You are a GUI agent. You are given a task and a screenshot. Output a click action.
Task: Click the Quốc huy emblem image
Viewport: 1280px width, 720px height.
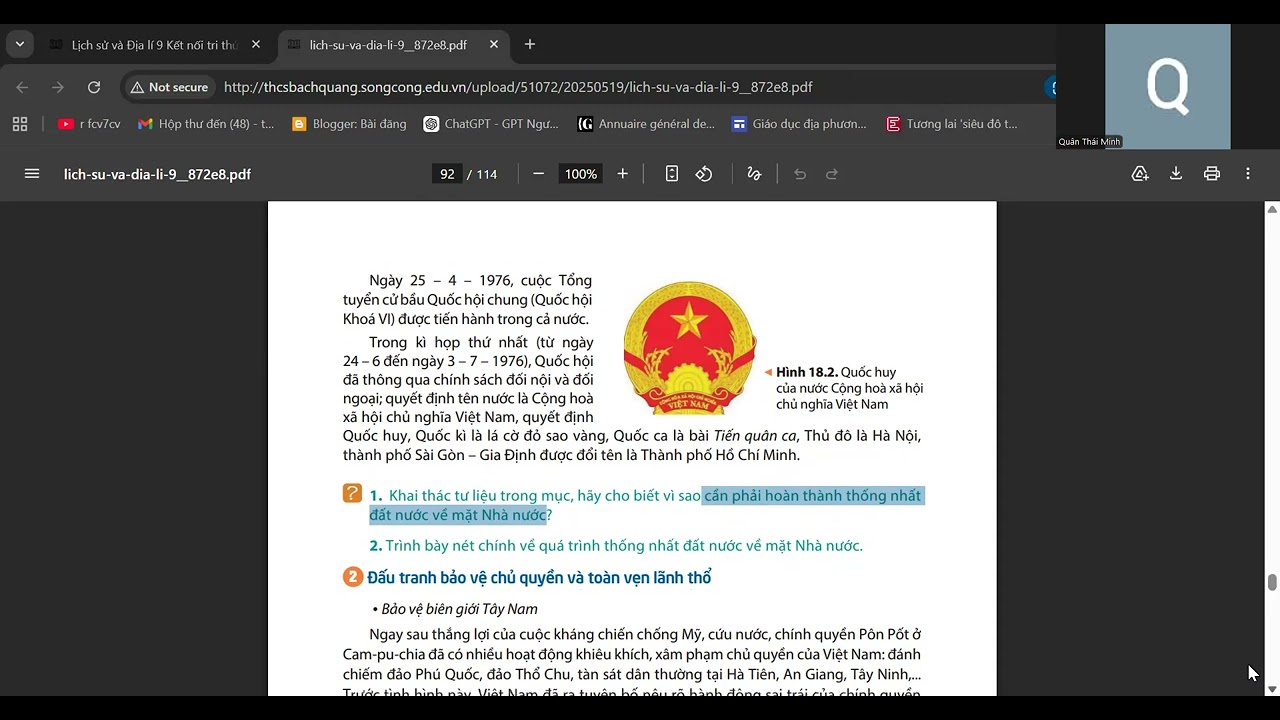(690, 347)
